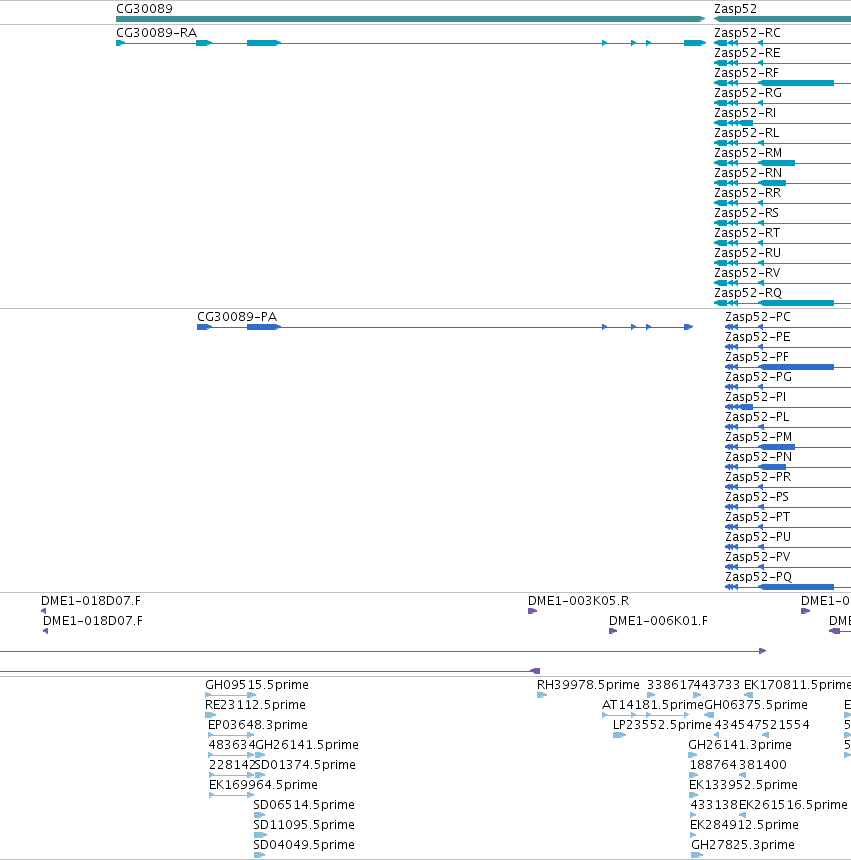This screenshot has height=860, width=851.
Task: Open the AT14181.5prime EST
Action: tap(653, 705)
